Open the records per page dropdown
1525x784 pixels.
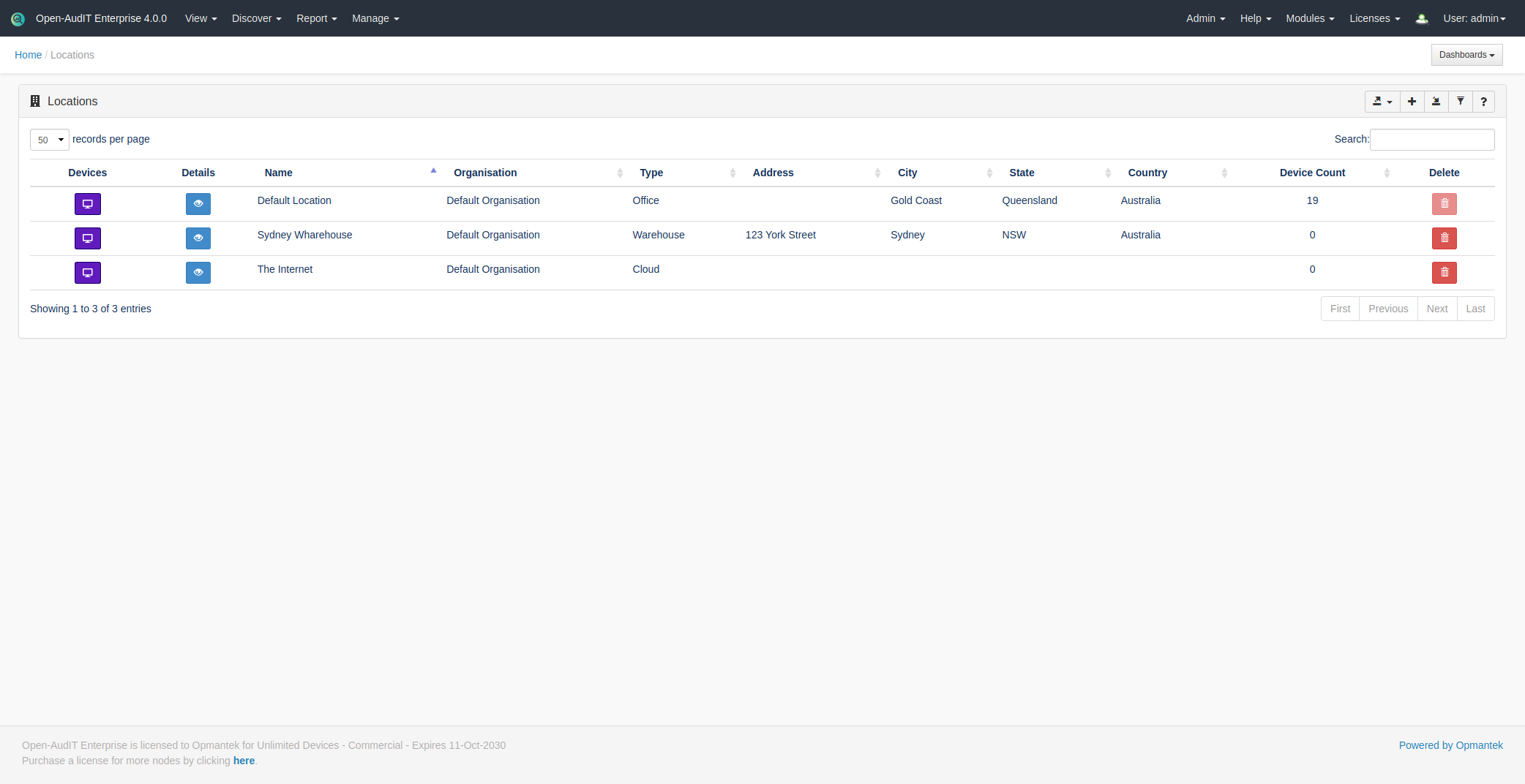click(x=49, y=140)
